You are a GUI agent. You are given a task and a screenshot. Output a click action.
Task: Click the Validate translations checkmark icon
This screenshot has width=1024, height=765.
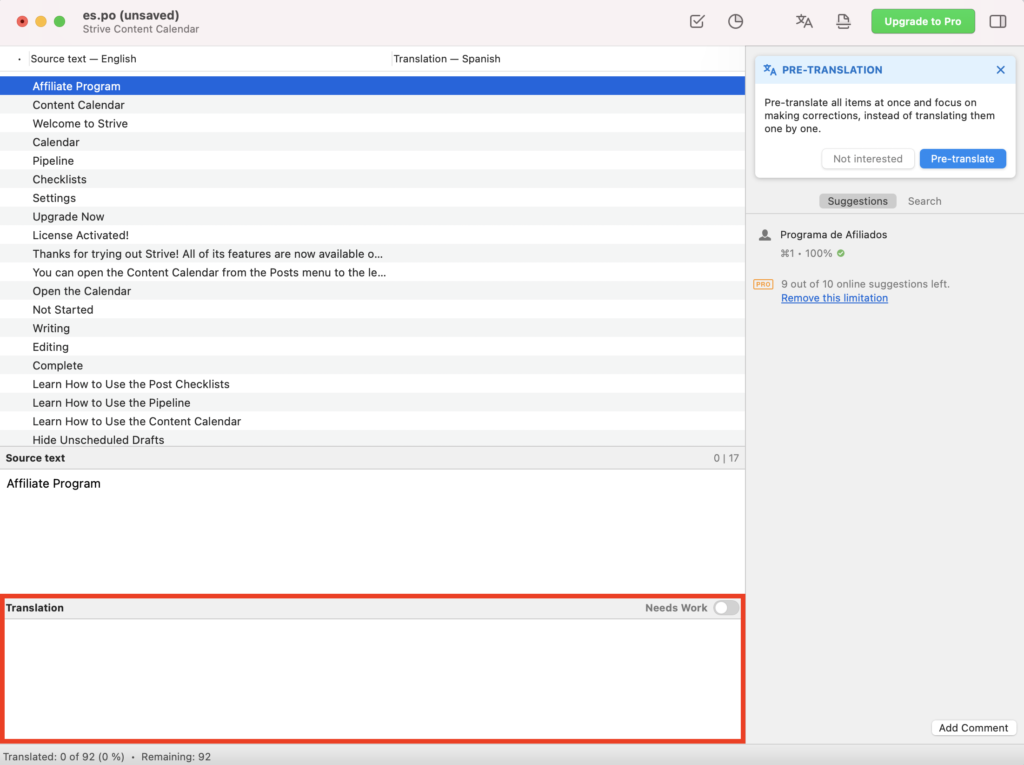click(697, 22)
